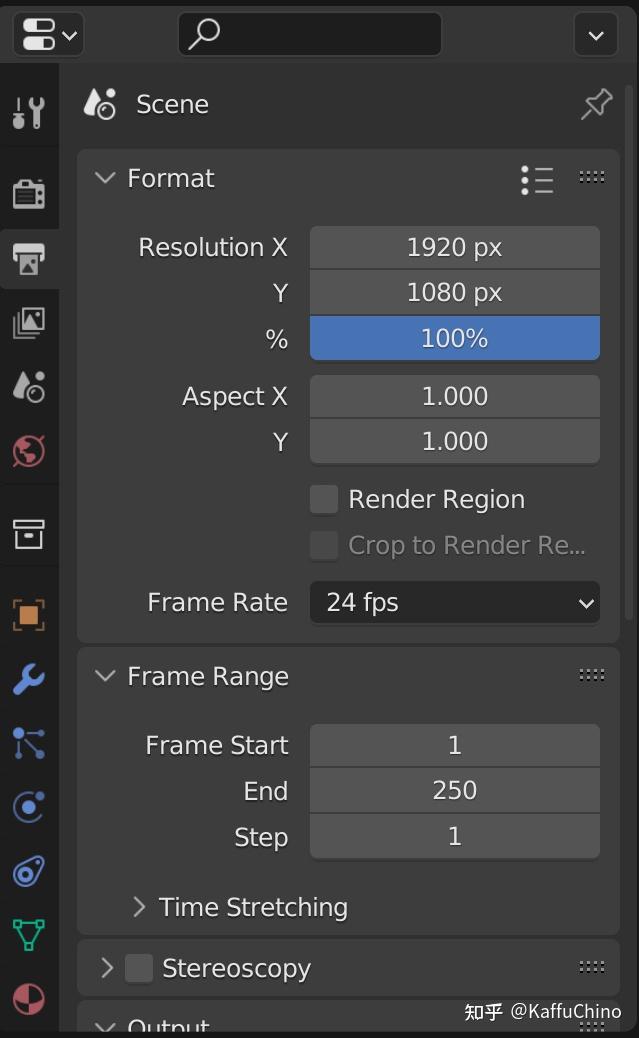The width and height of the screenshot is (639, 1038).
Task: Open the View Layer properties tab
Action: tap(29, 323)
